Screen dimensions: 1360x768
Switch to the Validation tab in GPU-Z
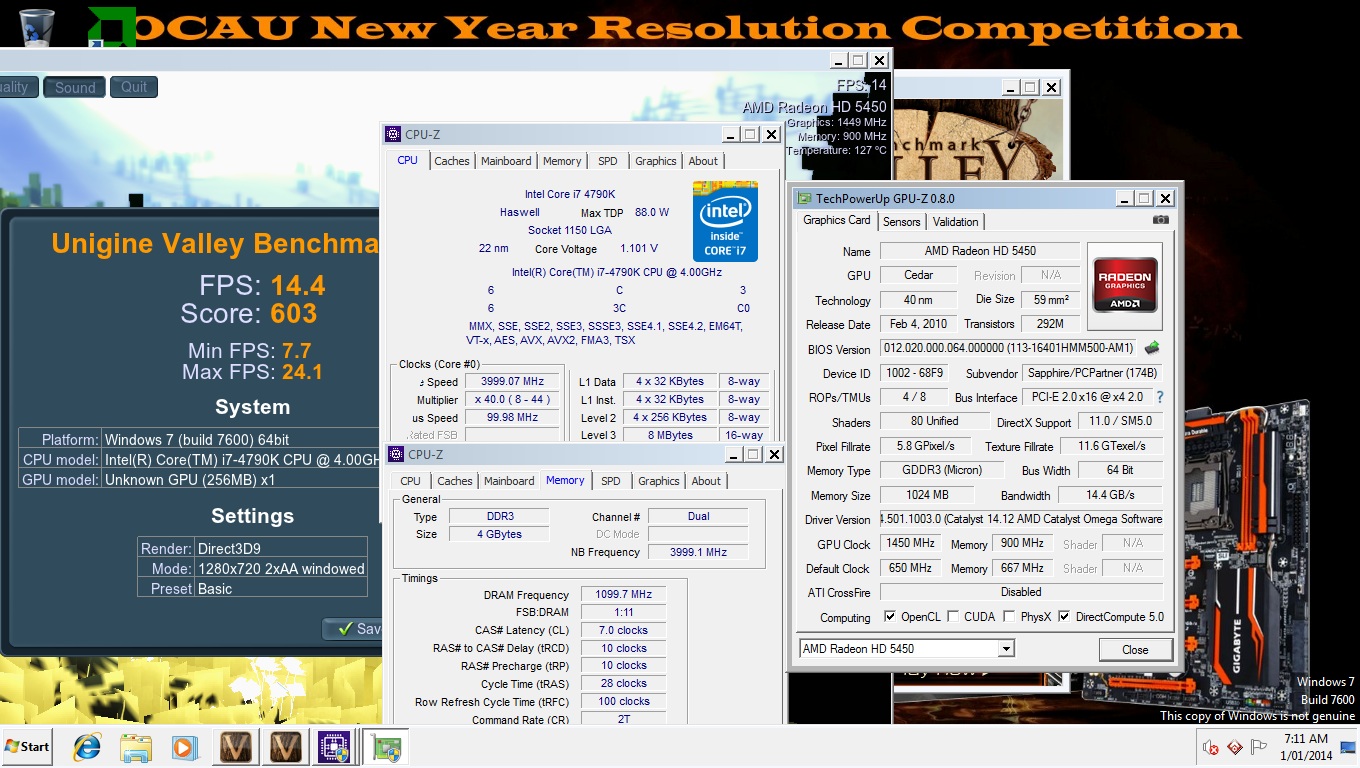pyautogui.click(x=955, y=221)
